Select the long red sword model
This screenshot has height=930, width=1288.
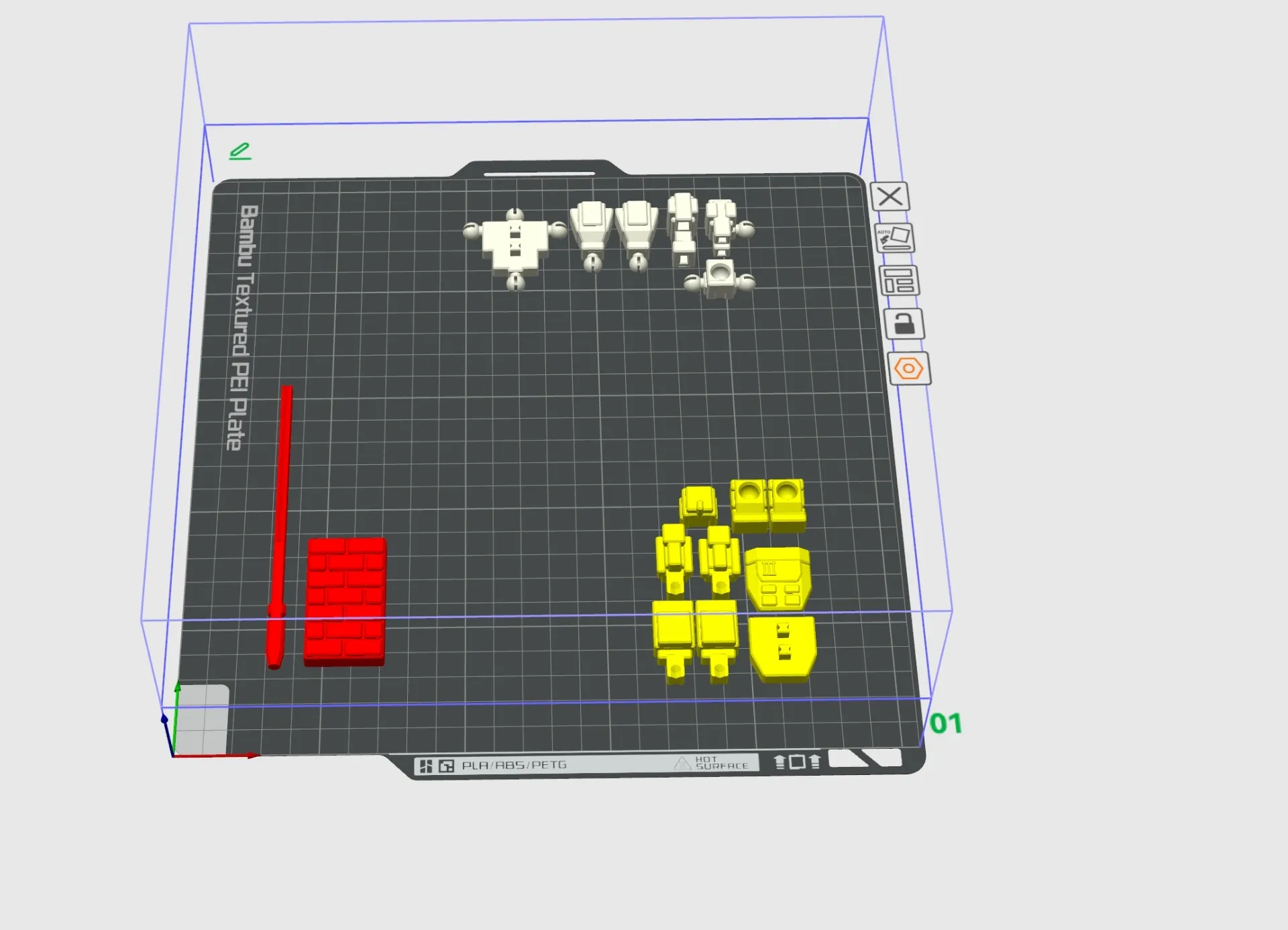[x=280, y=527]
